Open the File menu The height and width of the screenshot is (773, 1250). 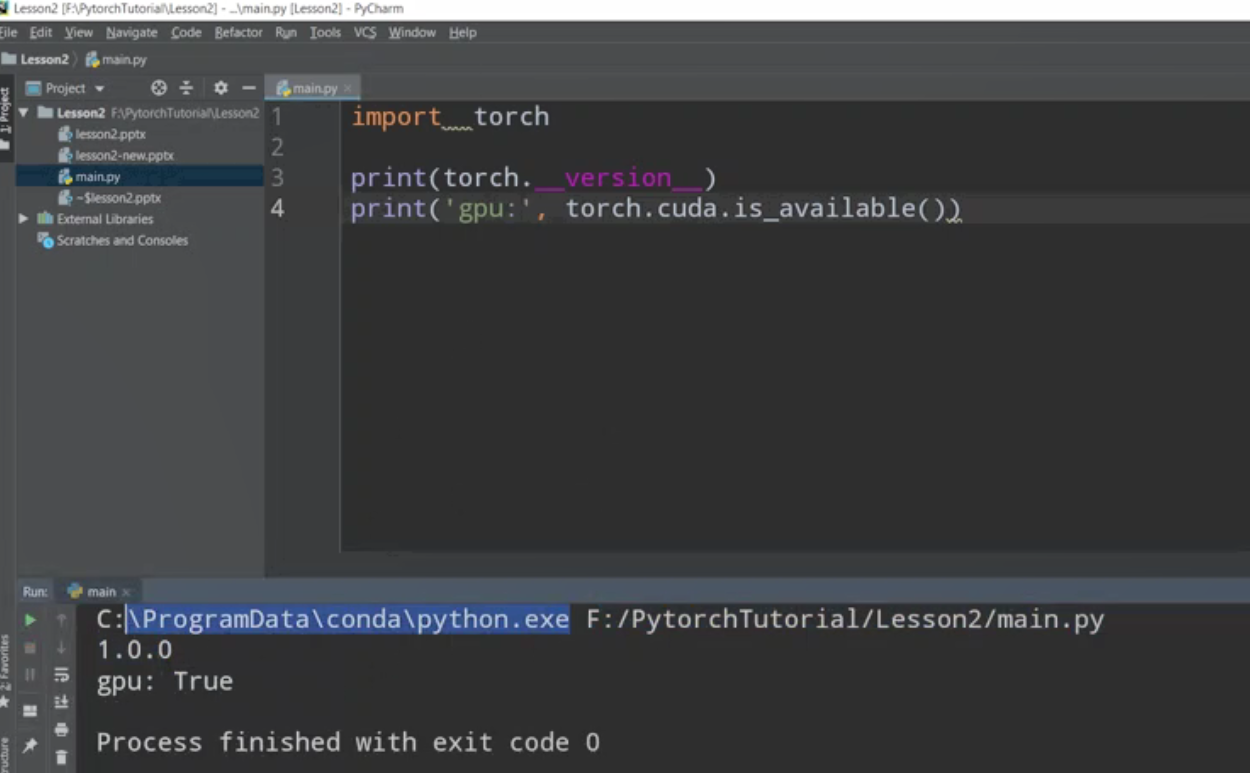coord(9,32)
